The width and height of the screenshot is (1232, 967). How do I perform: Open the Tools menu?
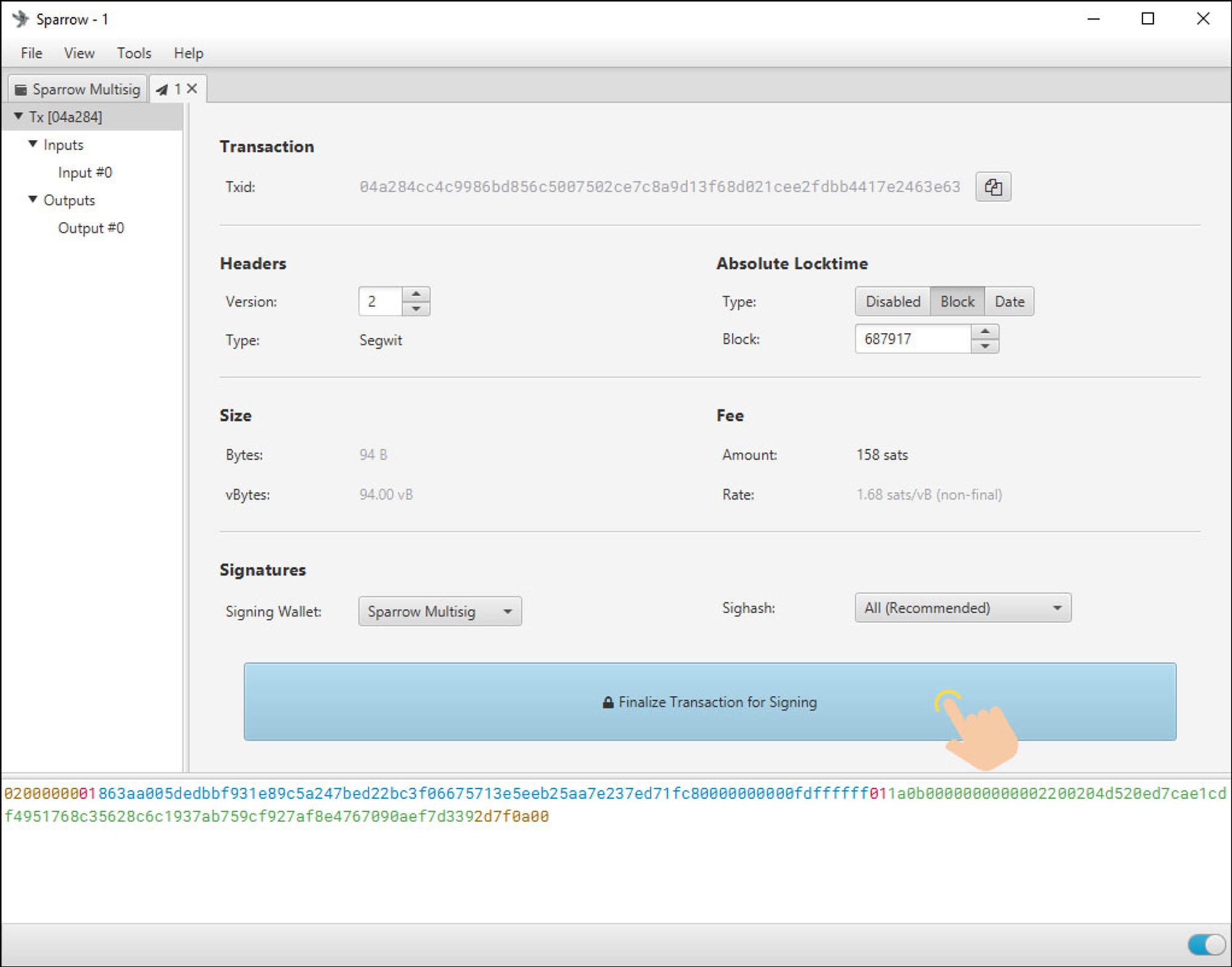click(x=134, y=53)
